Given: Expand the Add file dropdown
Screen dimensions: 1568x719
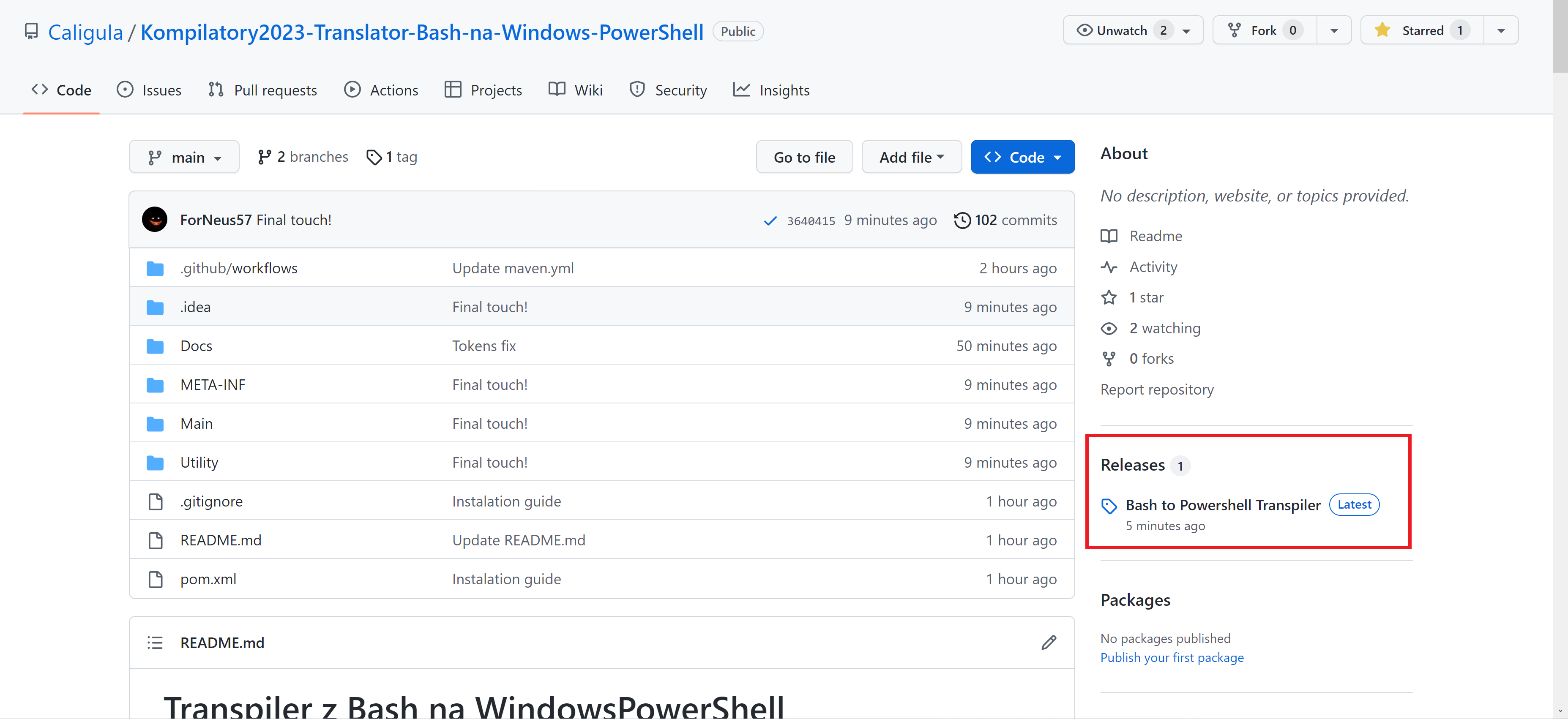Looking at the screenshot, I should pos(911,158).
